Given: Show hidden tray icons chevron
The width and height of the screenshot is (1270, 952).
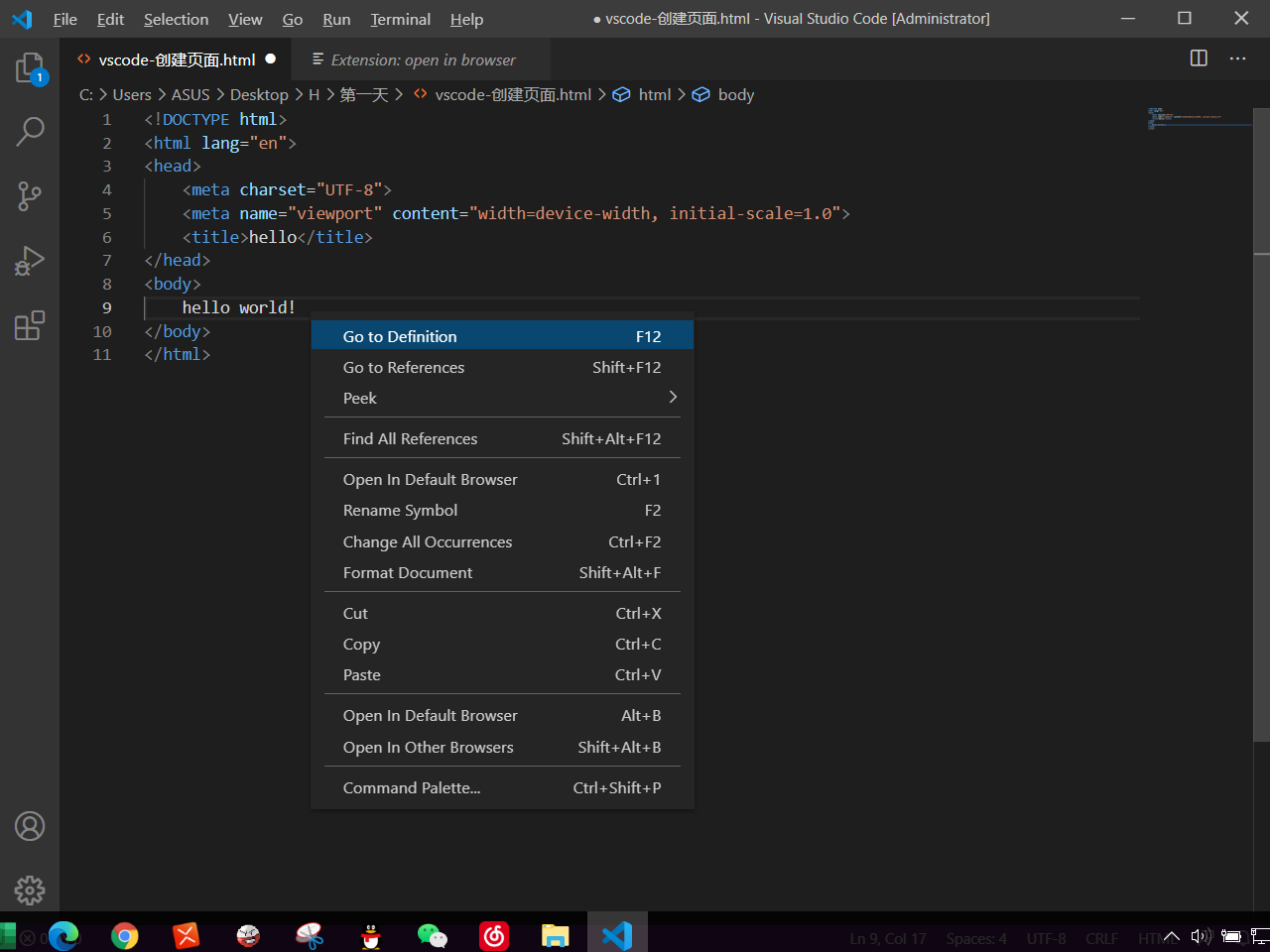Looking at the screenshot, I should pos(1172,936).
